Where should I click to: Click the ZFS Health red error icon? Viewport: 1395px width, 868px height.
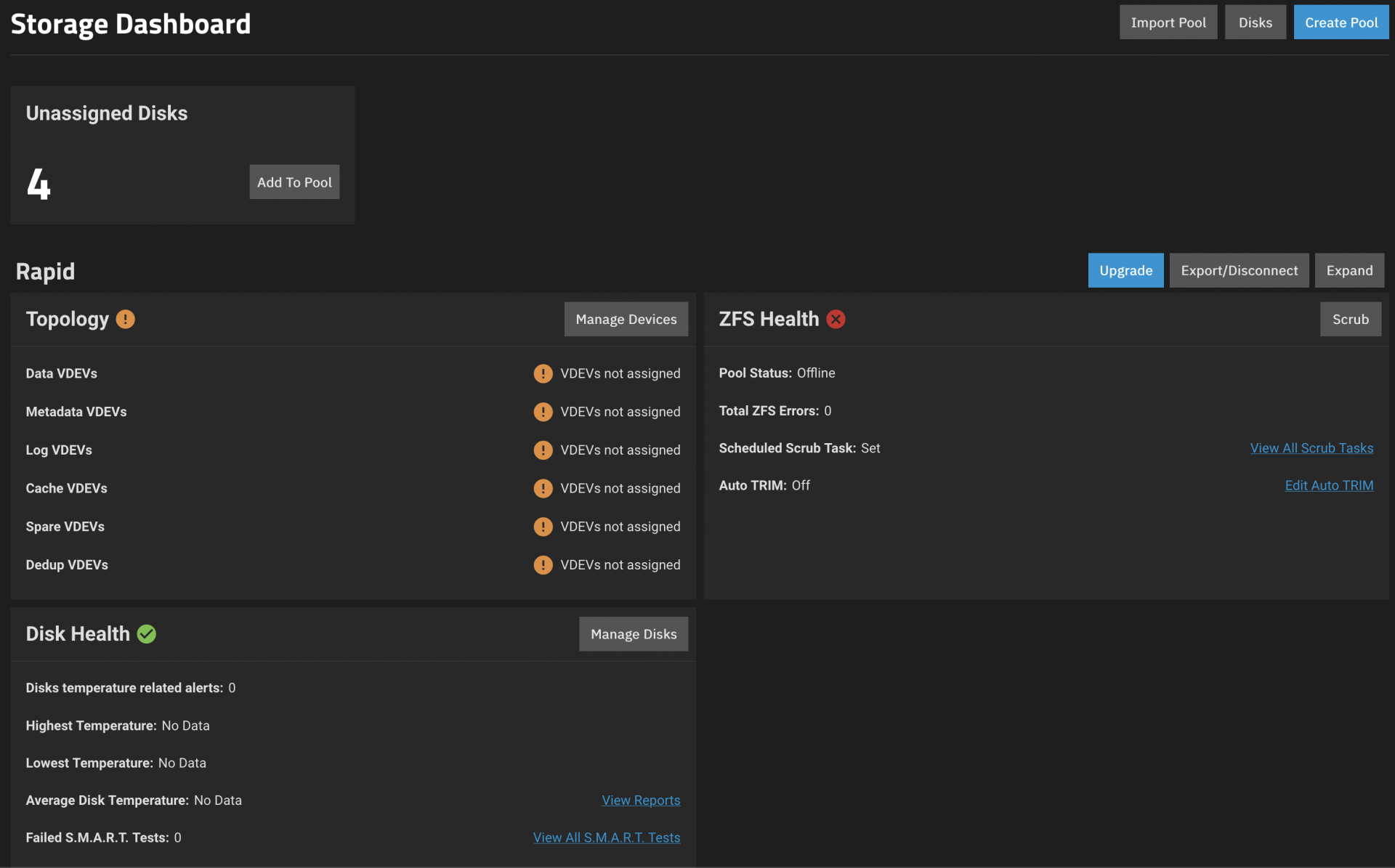tap(836, 319)
